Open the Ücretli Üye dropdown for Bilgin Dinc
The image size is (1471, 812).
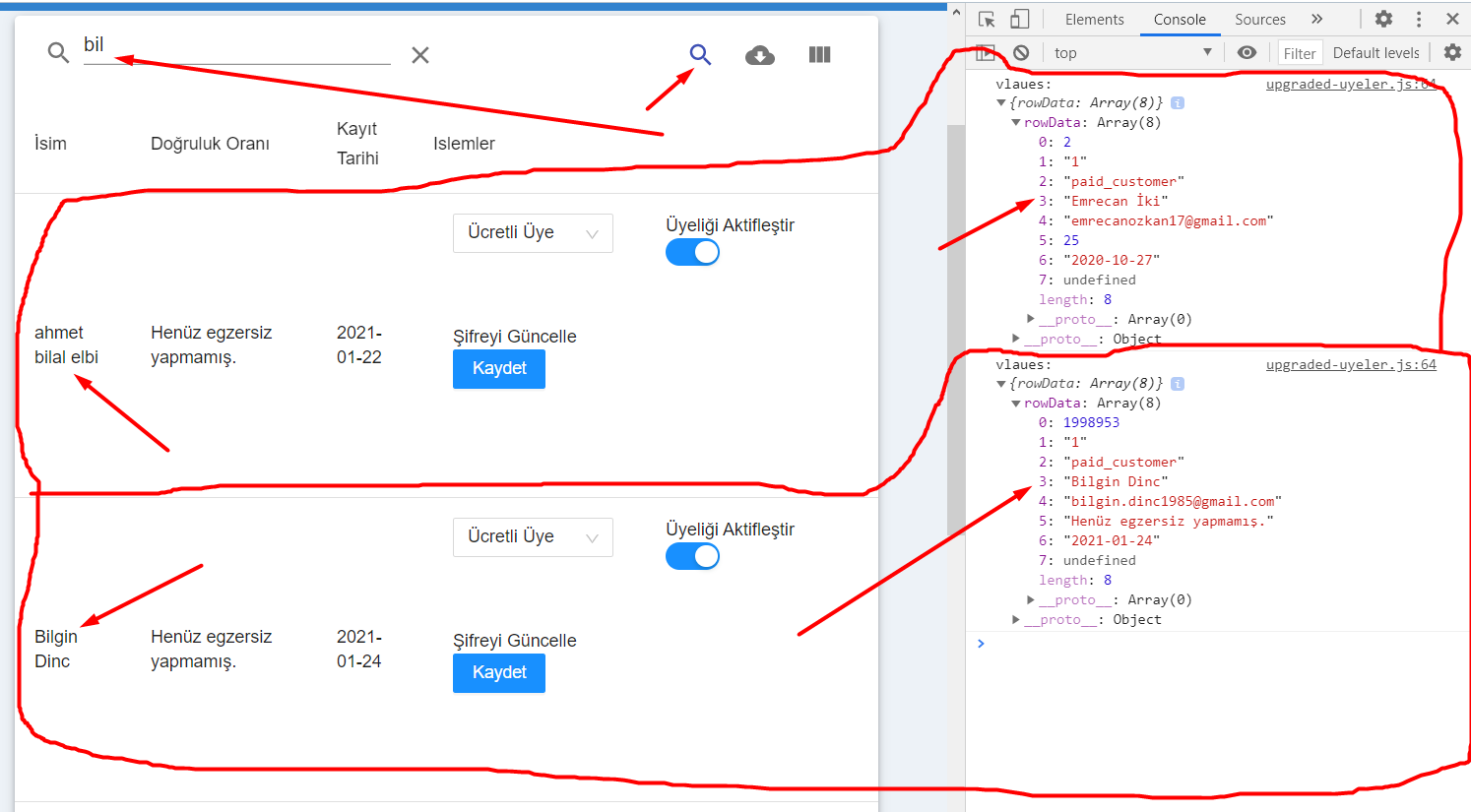tap(533, 537)
